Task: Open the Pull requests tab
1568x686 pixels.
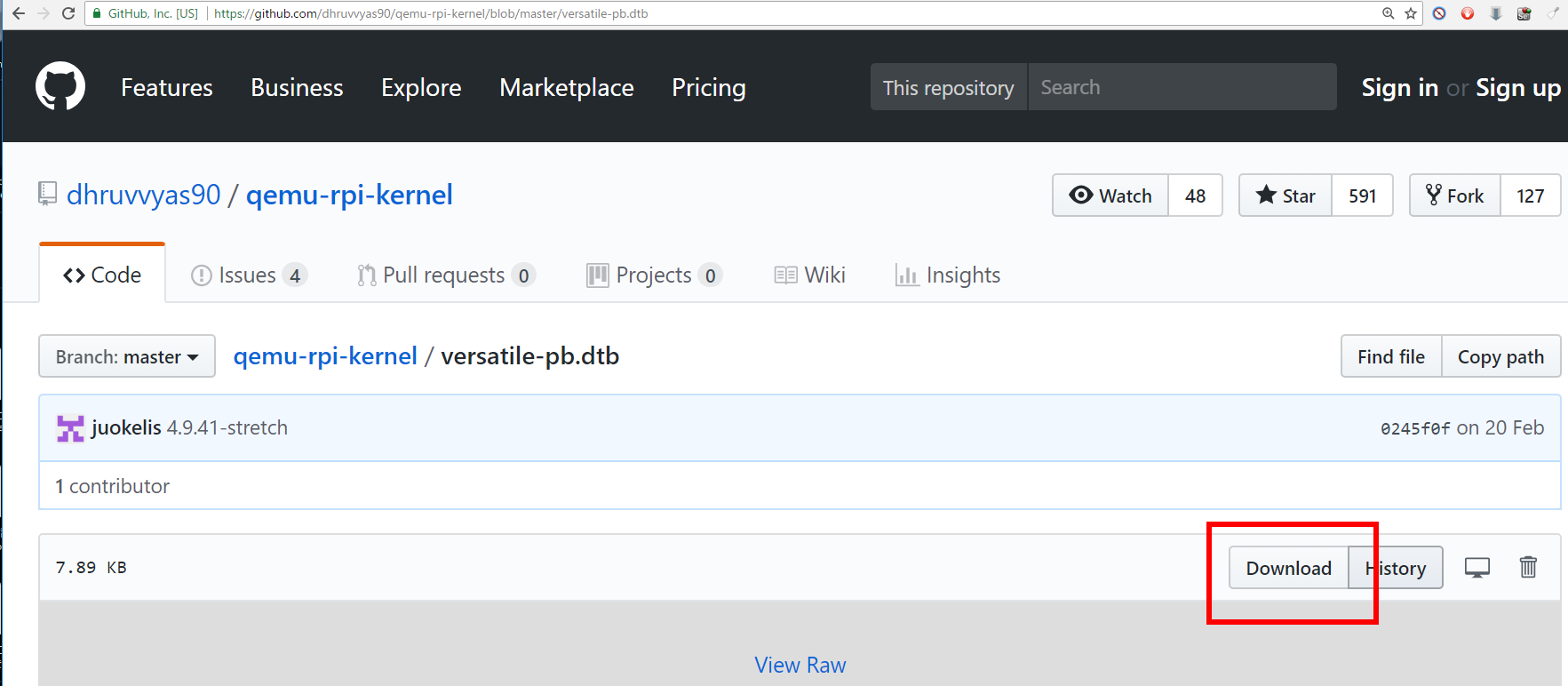Action: 446,275
